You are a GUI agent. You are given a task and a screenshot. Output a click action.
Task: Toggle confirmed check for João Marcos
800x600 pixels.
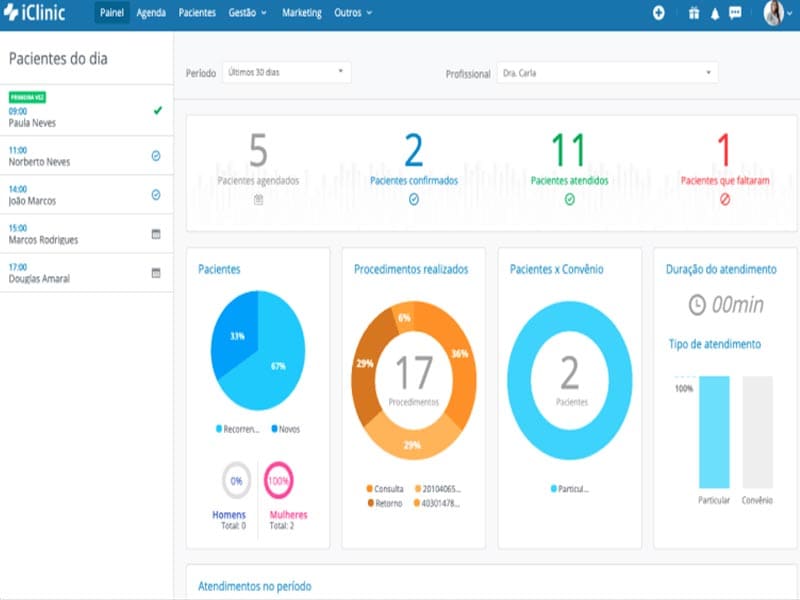[x=156, y=194]
